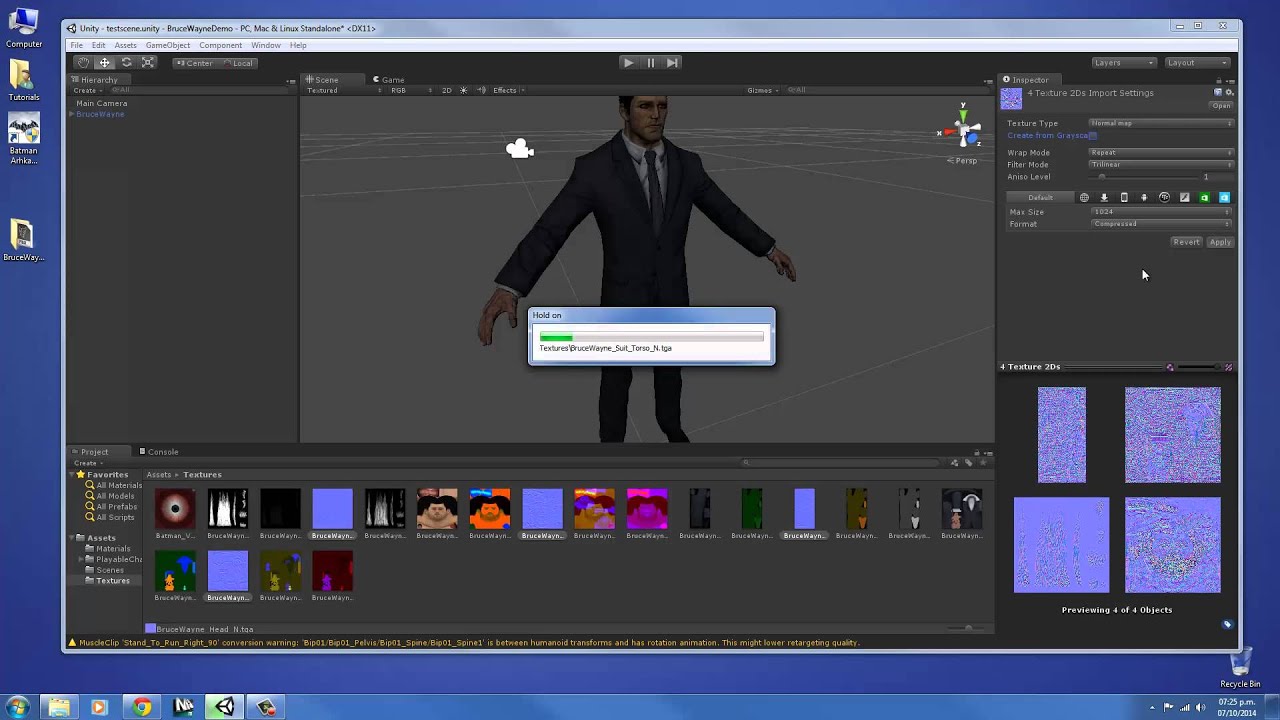Select the Rotate tool
1280x720 pixels.
pyautogui.click(x=126, y=63)
